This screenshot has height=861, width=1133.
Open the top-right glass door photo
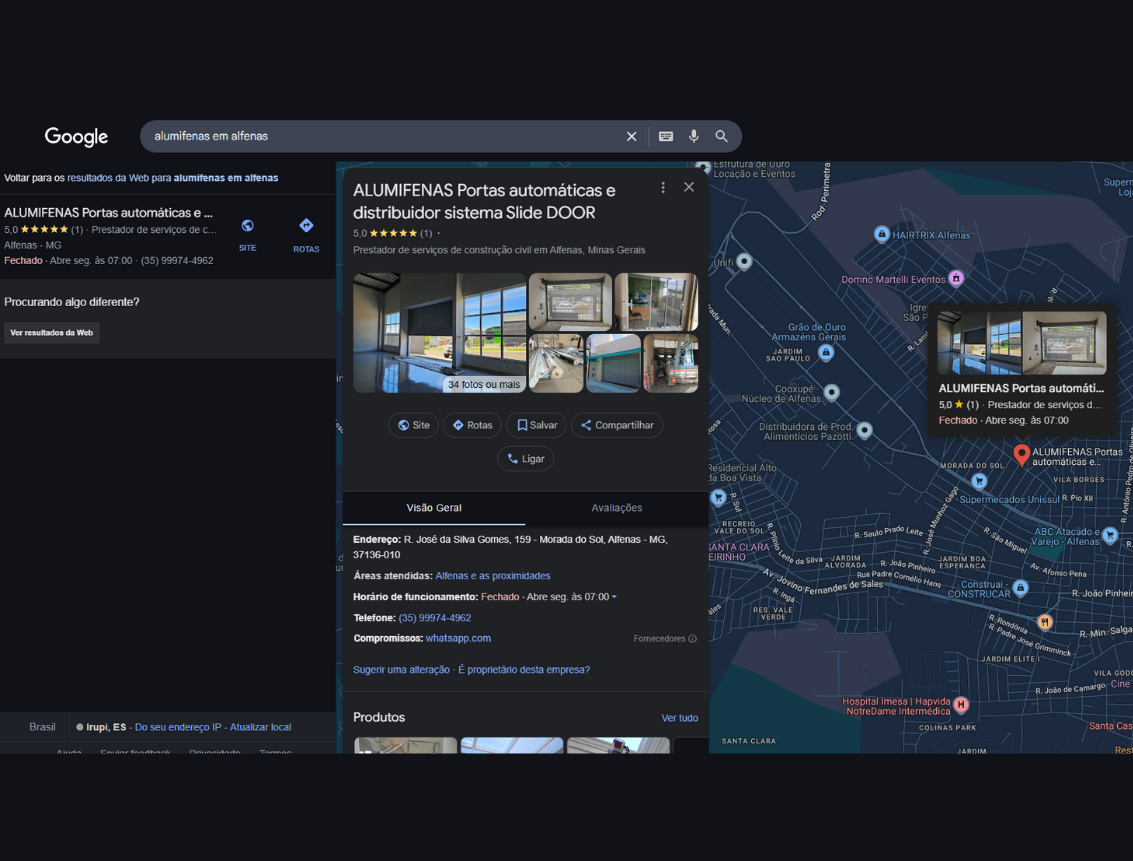point(656,302)
